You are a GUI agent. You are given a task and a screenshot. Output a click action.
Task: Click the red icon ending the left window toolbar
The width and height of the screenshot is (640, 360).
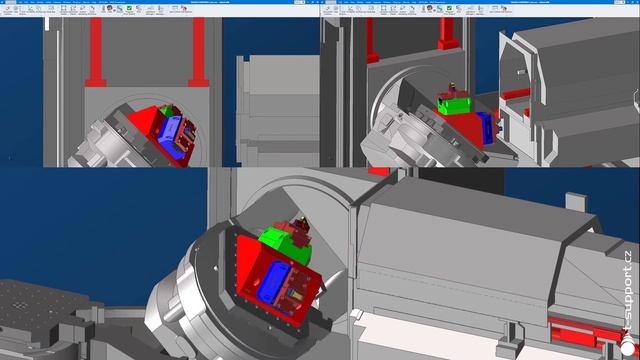pyautogui.click(x=184, y=8)
